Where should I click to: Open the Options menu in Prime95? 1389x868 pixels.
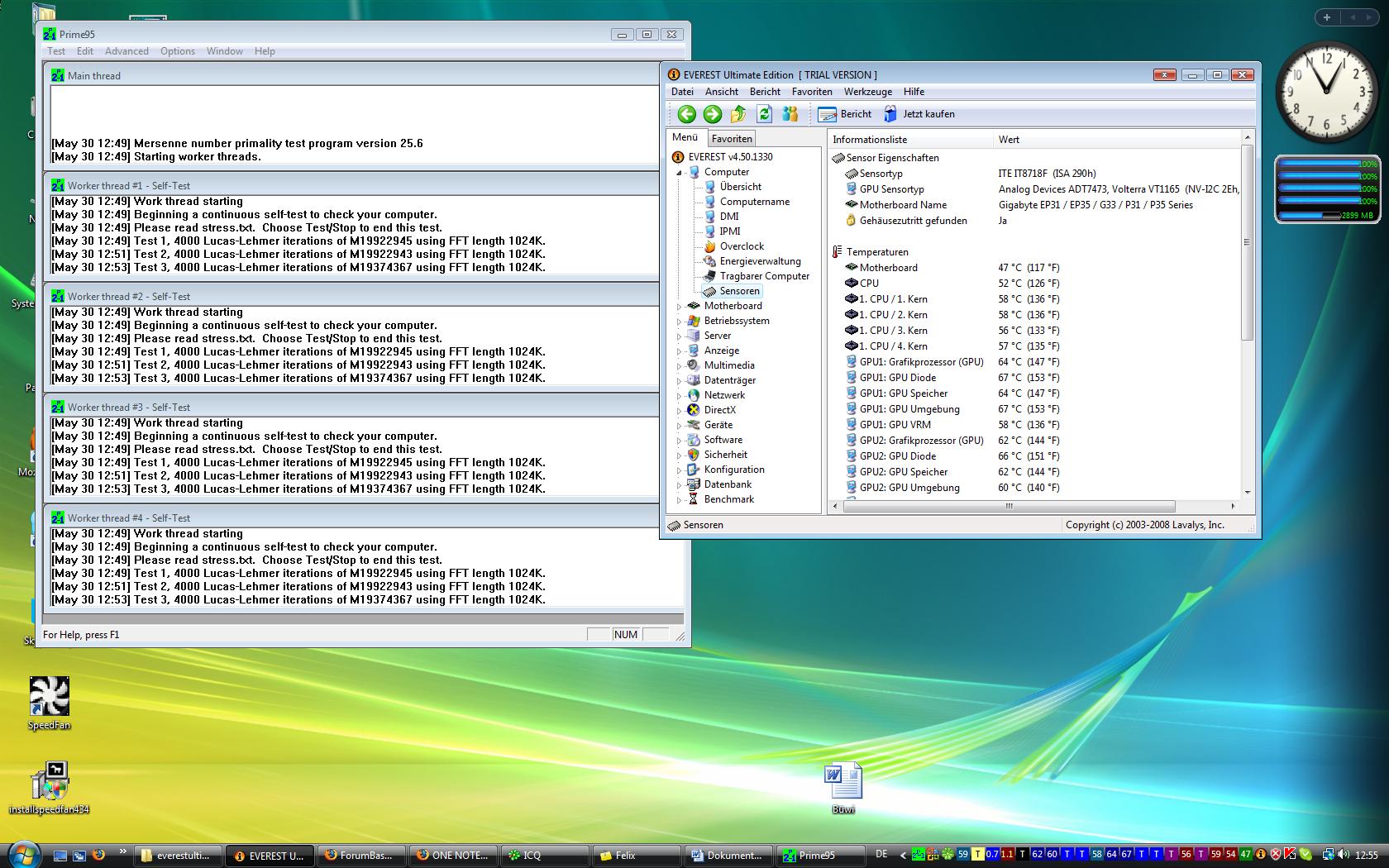coord(178,51)
